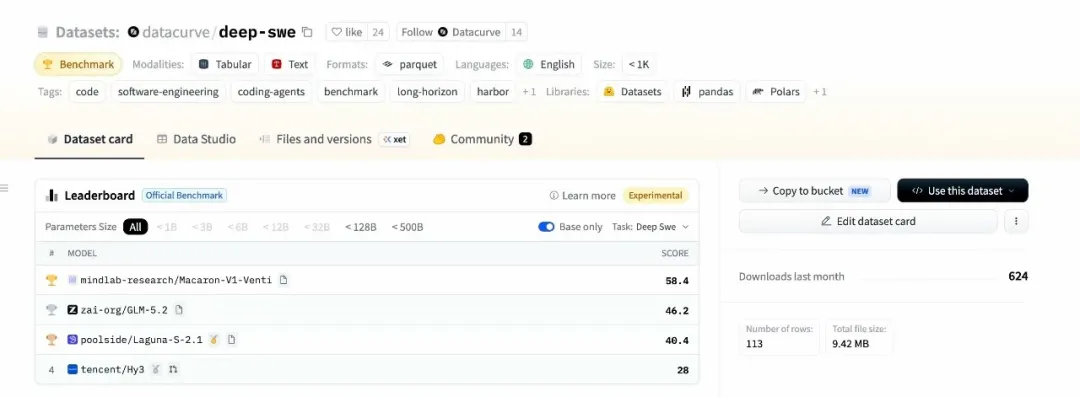The height and width of the screenshot is (397, 1080).
Task: Select the All parameters size filter
Action: 136,227
